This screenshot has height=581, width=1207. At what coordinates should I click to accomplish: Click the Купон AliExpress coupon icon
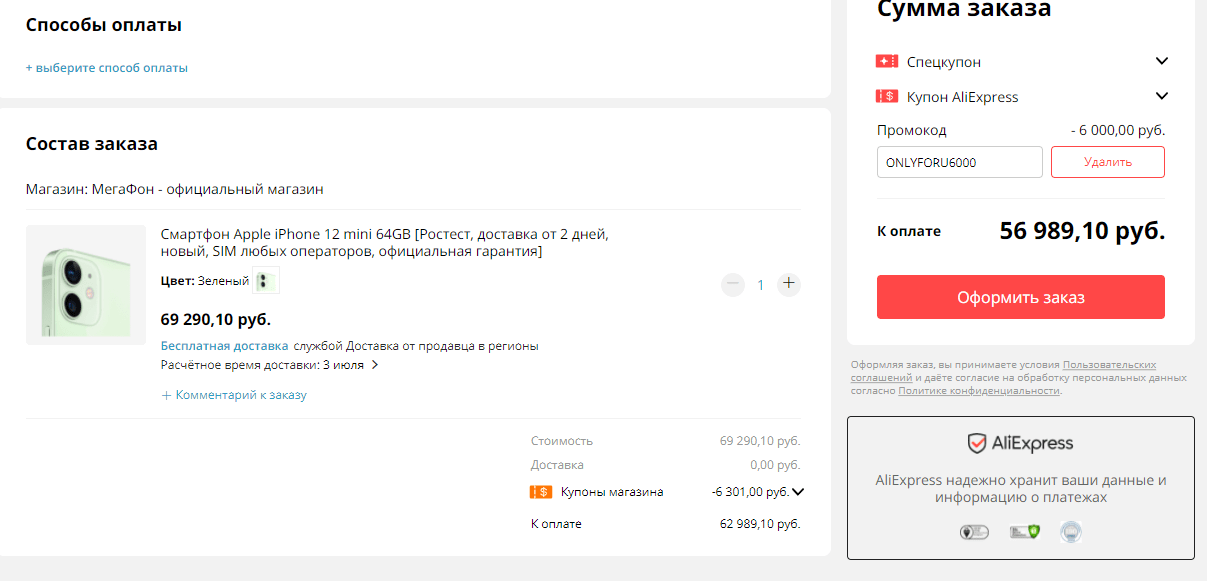886,97
